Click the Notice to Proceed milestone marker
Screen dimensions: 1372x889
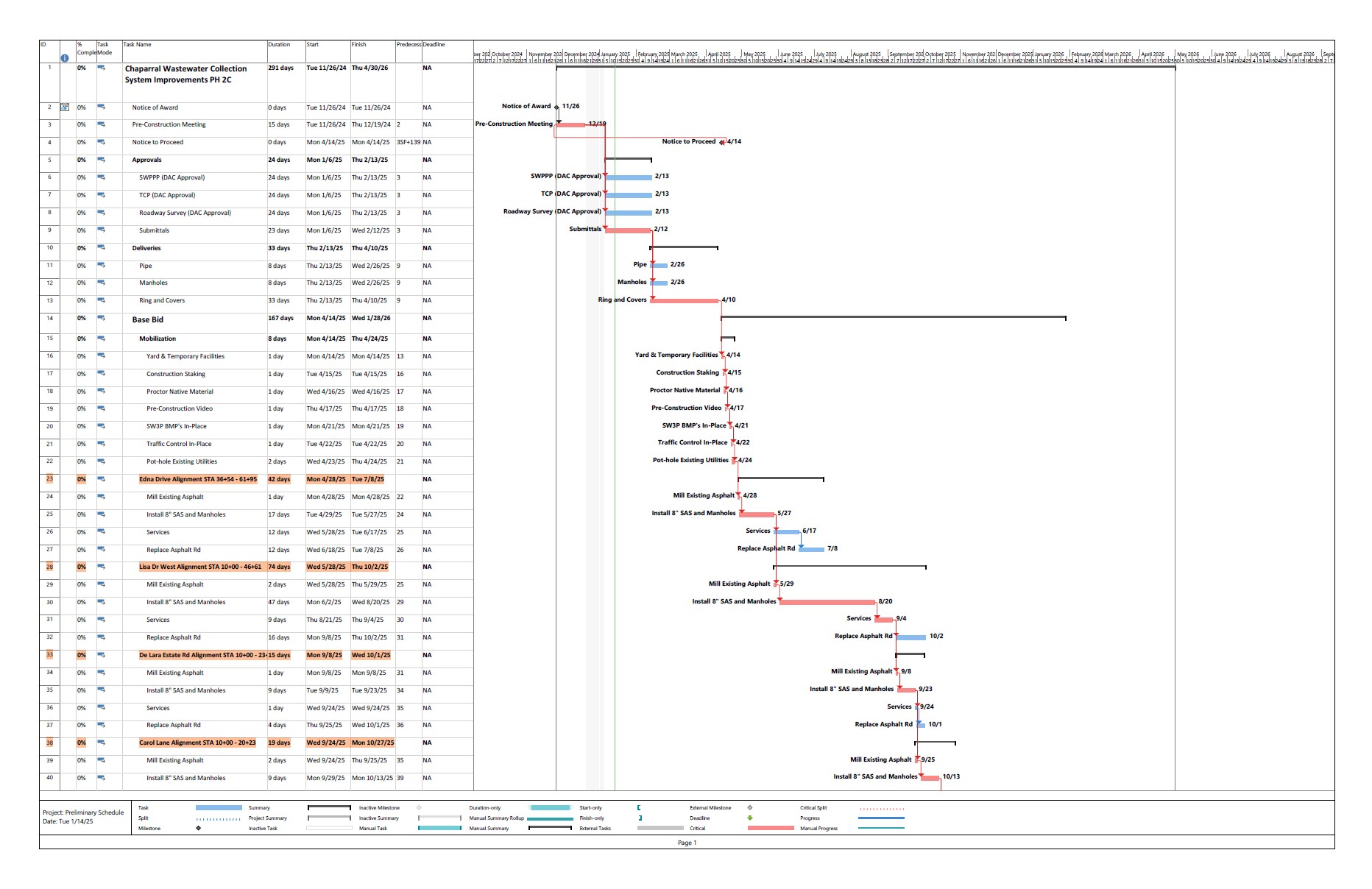(x=722, y=142)
